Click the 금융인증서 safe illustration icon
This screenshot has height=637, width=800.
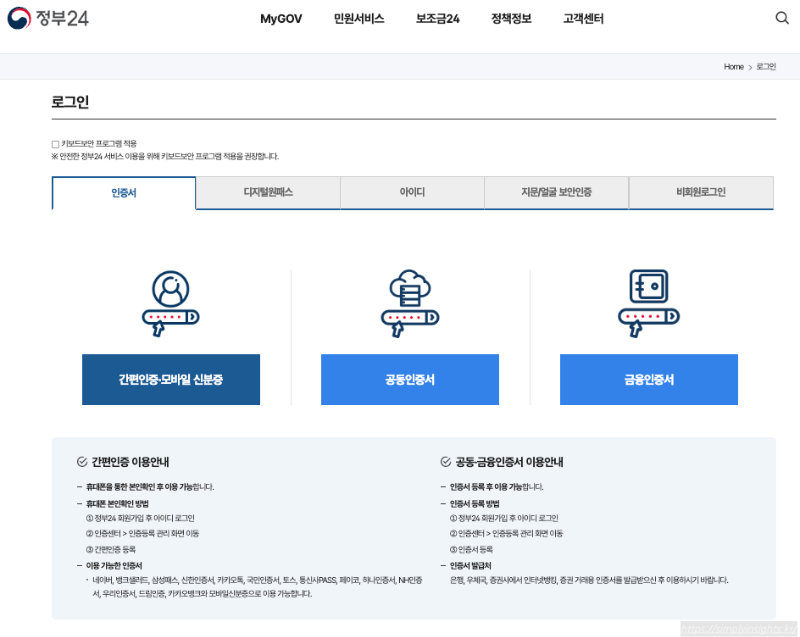(648, 300)
